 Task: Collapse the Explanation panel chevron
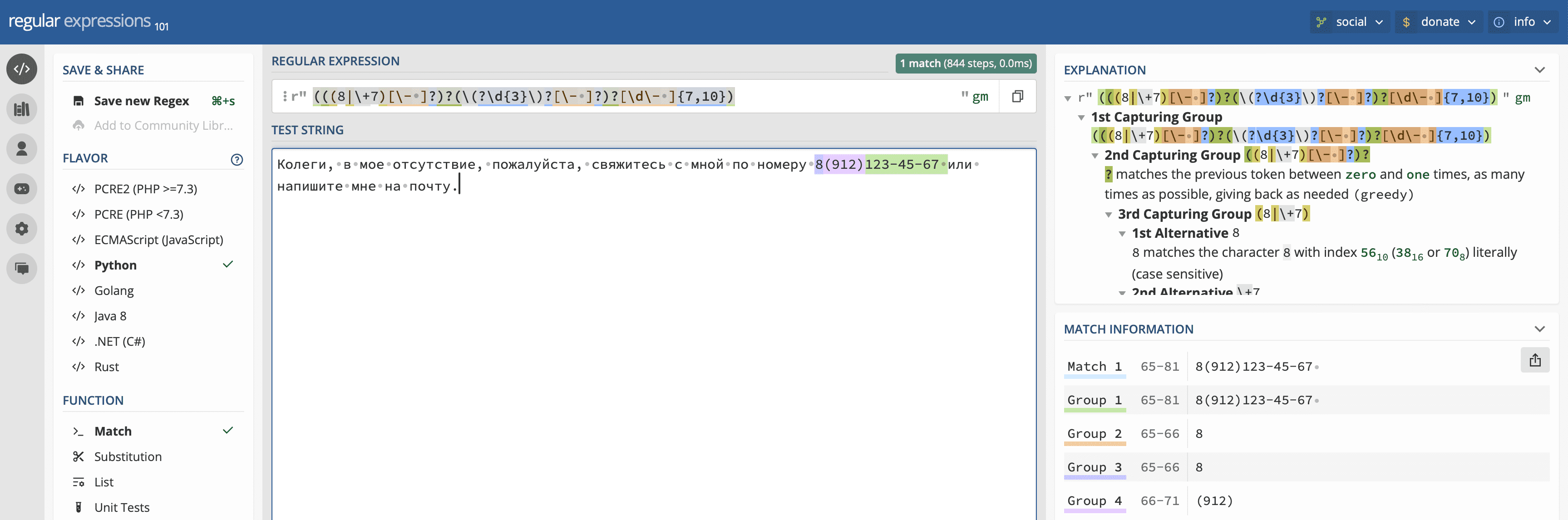pos(1539,70)
